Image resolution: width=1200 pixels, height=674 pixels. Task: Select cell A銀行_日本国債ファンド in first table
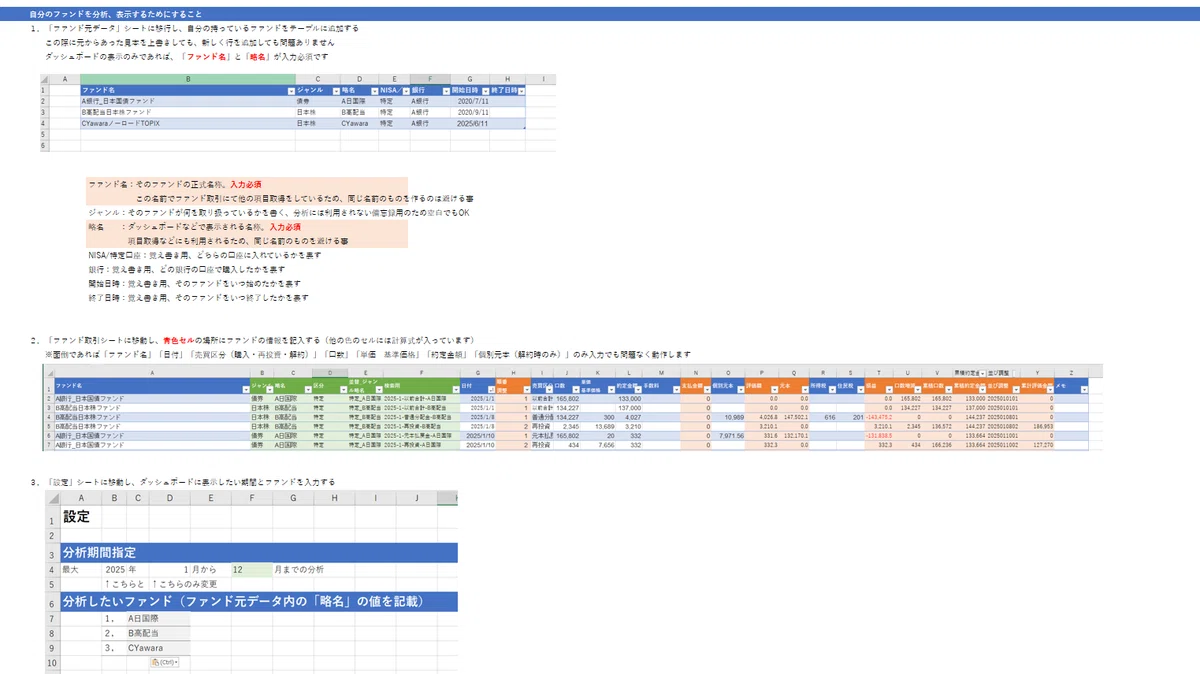coord(188,101)
